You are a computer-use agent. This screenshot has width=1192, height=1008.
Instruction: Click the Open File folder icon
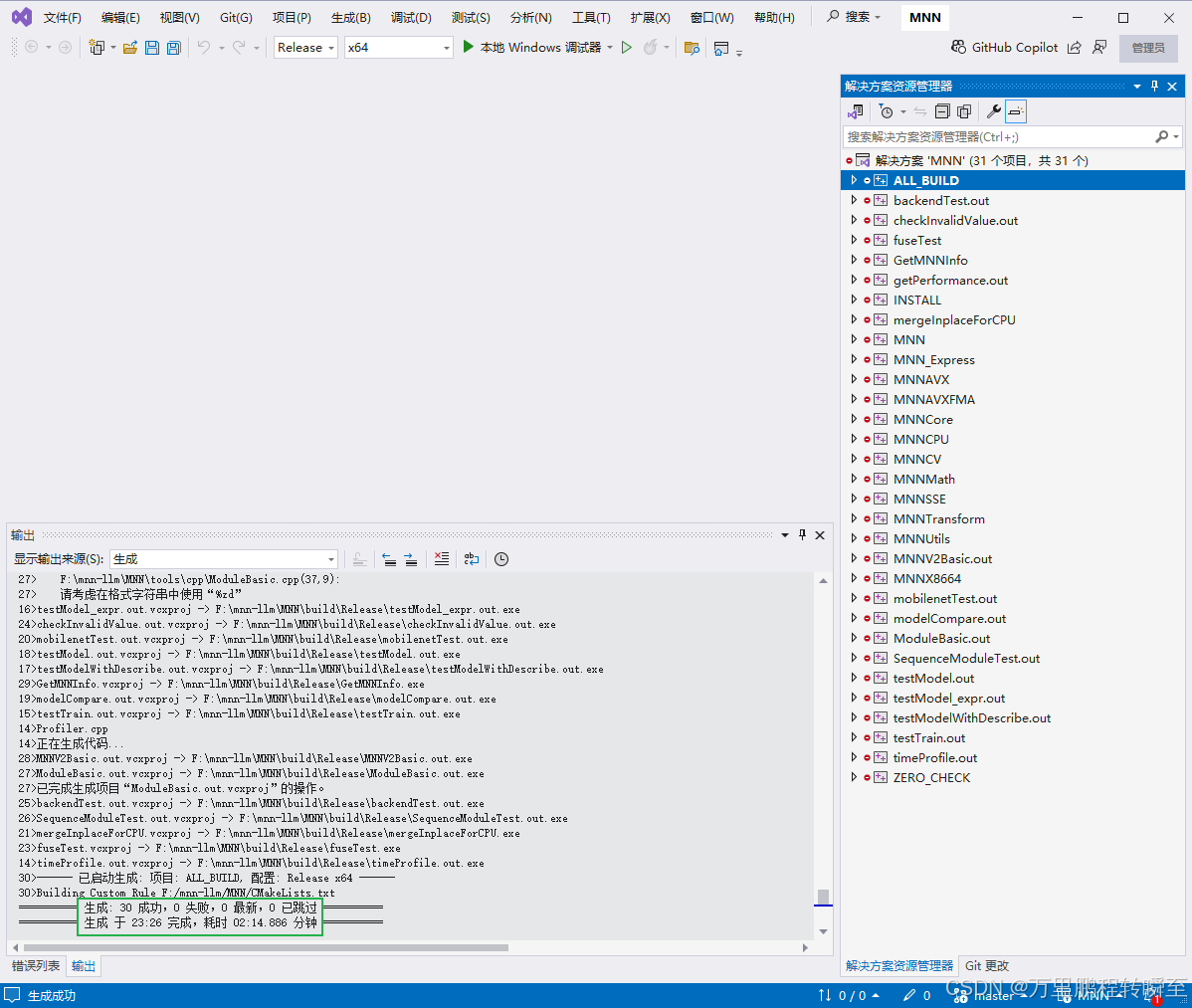[130, 47]
